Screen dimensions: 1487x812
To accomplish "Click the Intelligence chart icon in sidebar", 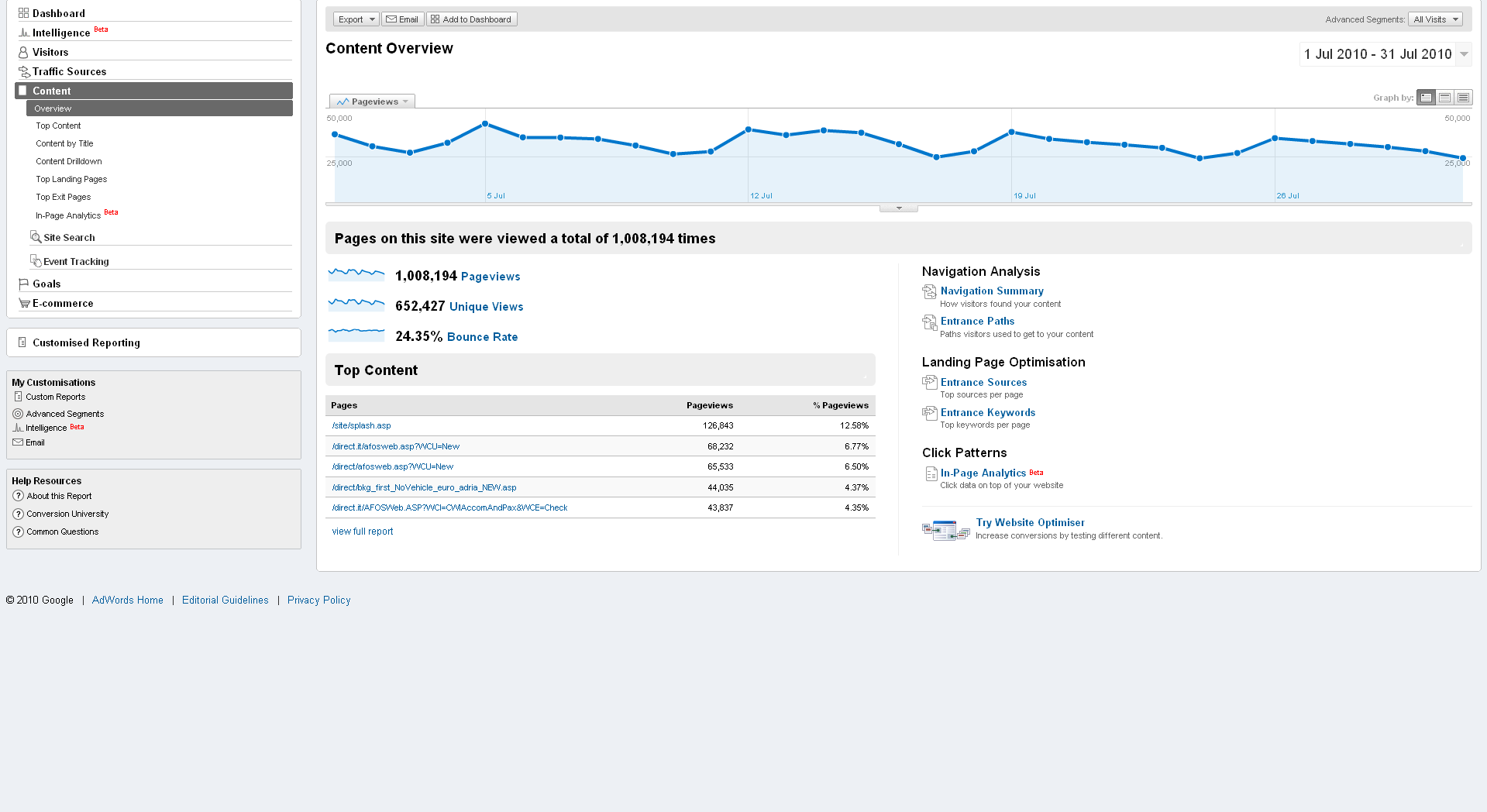I will coord(24,33).
